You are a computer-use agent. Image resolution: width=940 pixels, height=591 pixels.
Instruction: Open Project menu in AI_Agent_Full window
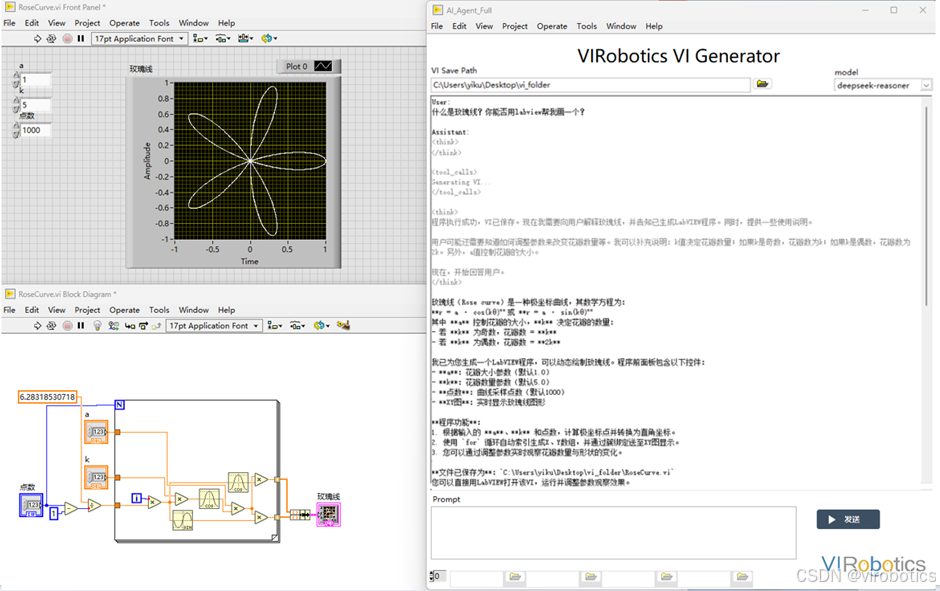(x=515, y=26)
